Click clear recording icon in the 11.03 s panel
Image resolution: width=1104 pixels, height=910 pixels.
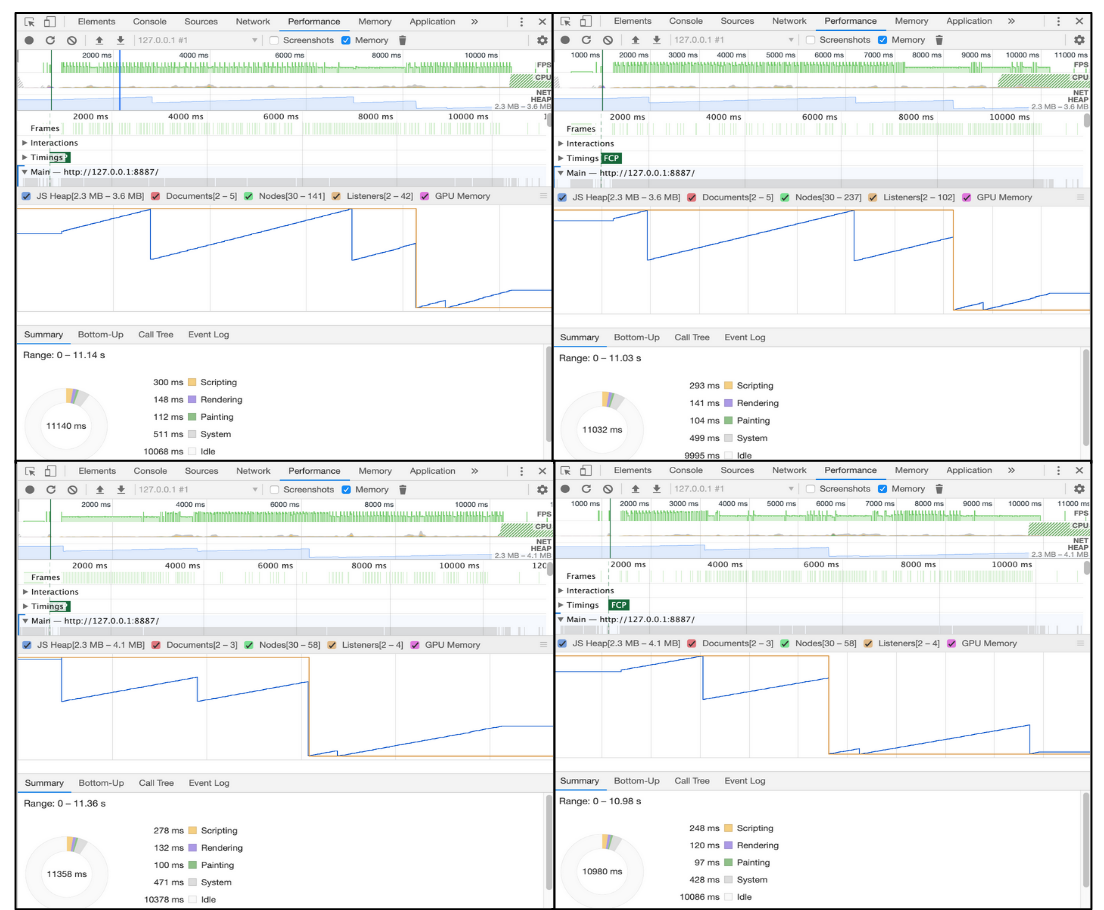point(608,39)
